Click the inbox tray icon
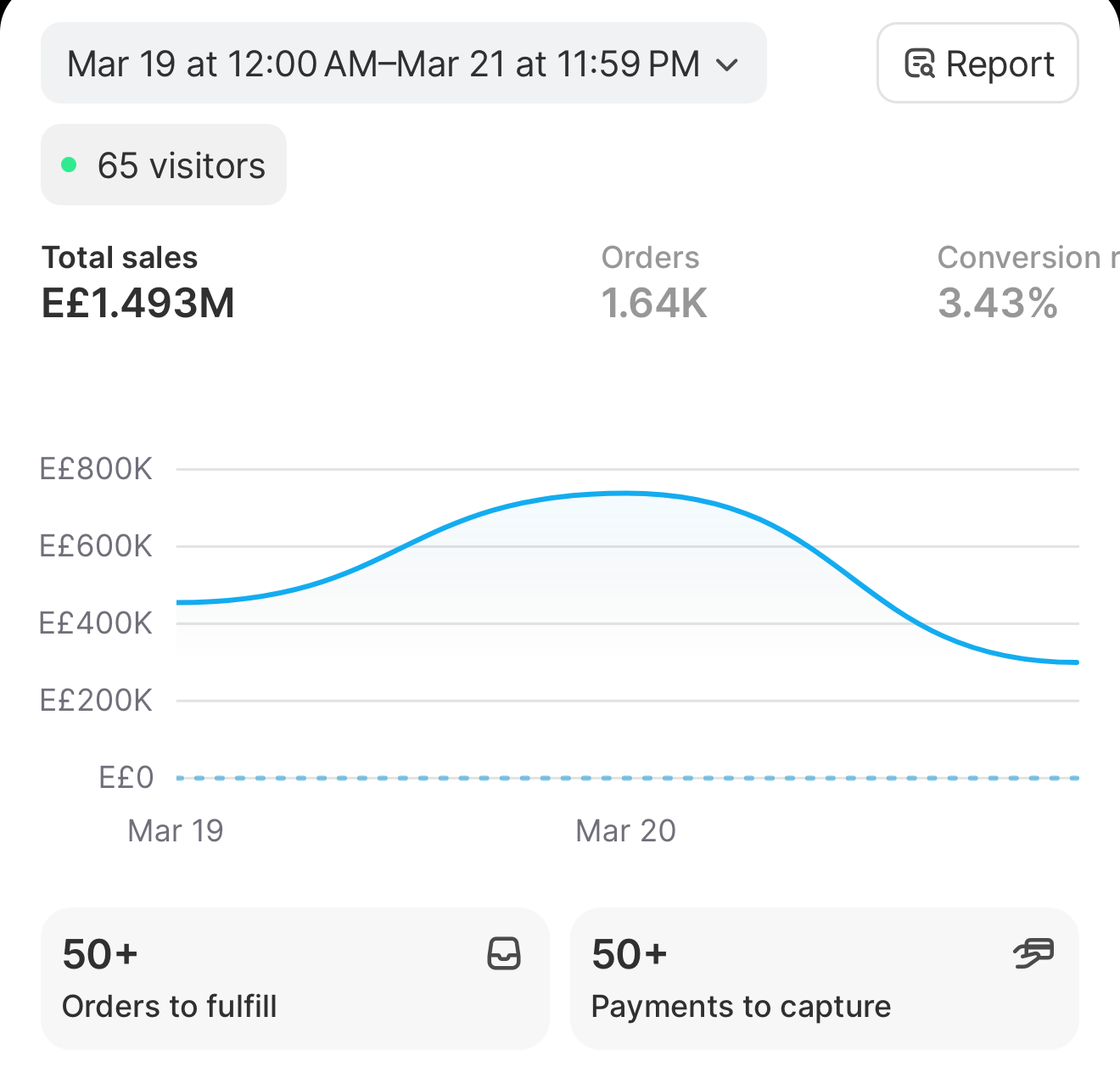This screenshot has height=1078, width=1120. [504, 953]
